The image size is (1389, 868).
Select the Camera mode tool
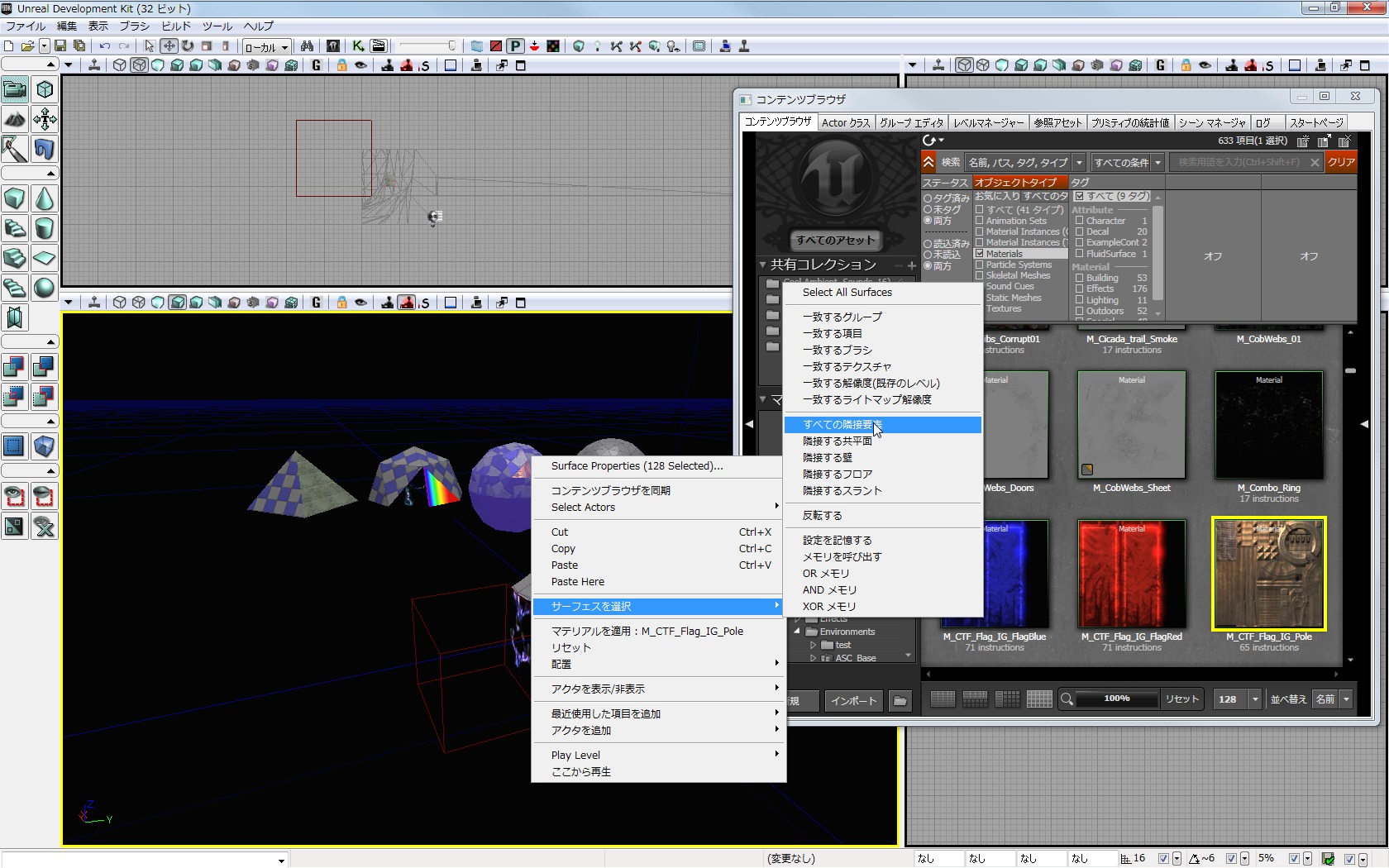[x=15, y=89]
